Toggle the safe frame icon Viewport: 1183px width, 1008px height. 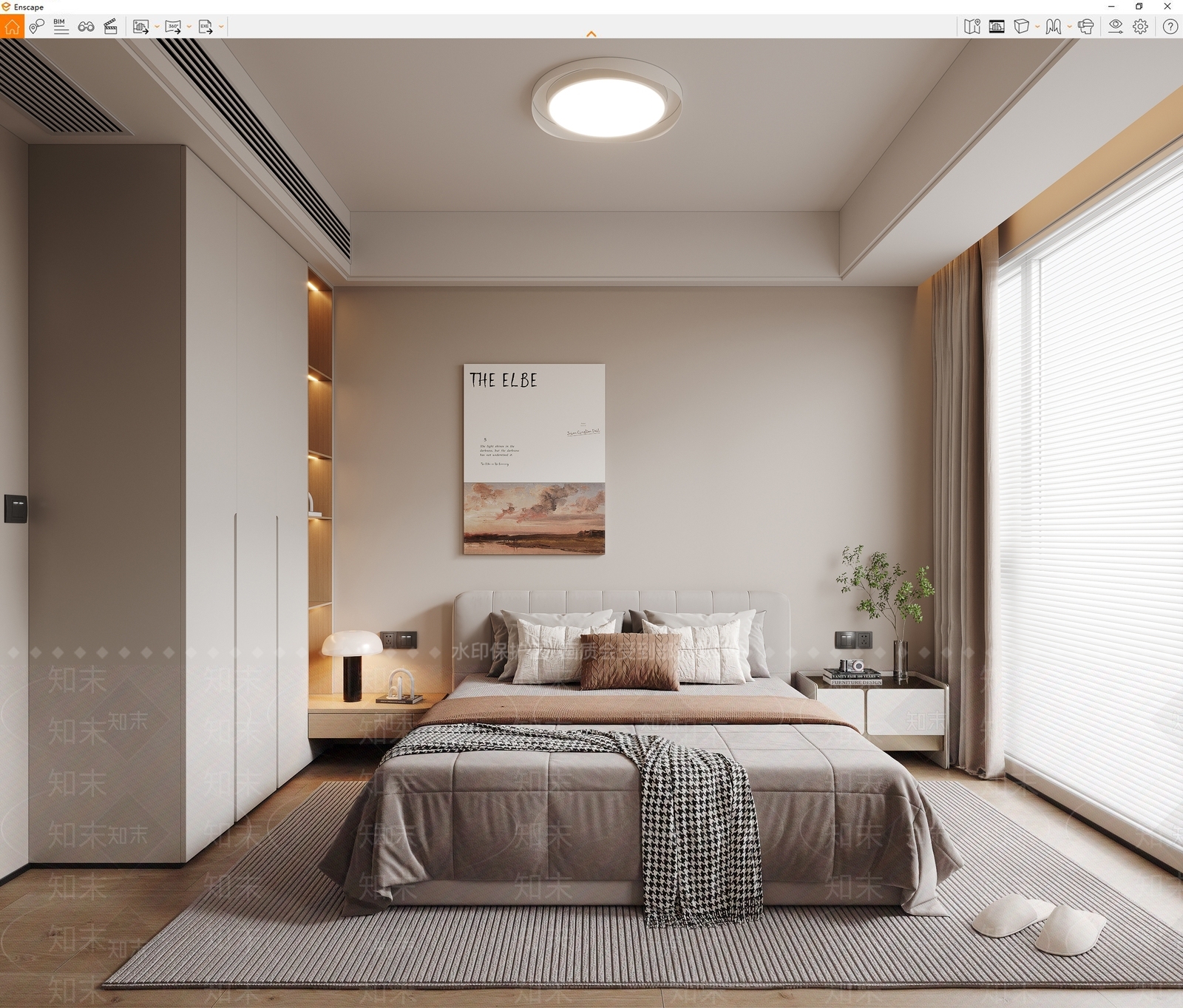[x=997, y=27]
